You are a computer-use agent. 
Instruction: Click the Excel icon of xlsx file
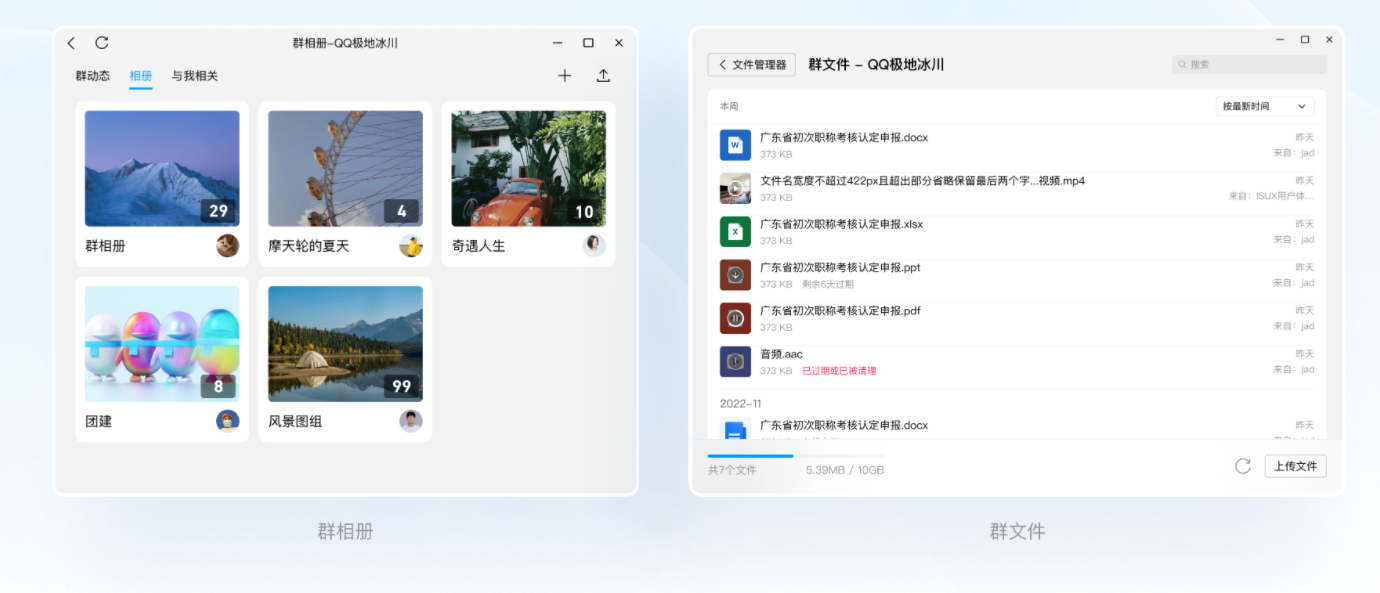click(735, 232)
